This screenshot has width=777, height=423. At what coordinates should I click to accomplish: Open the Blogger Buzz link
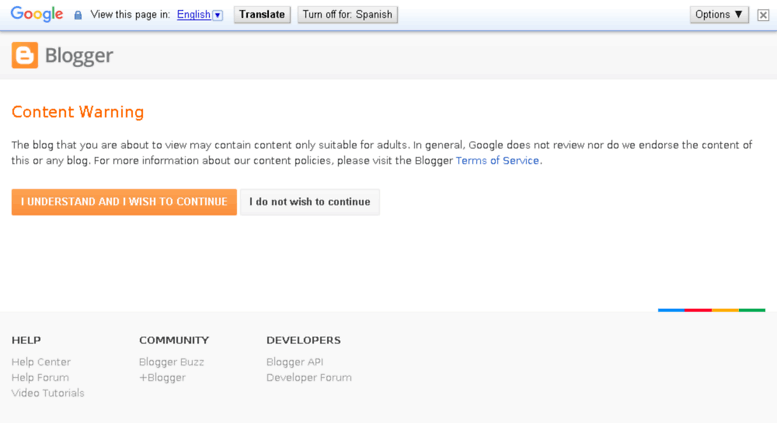point(171,362)
